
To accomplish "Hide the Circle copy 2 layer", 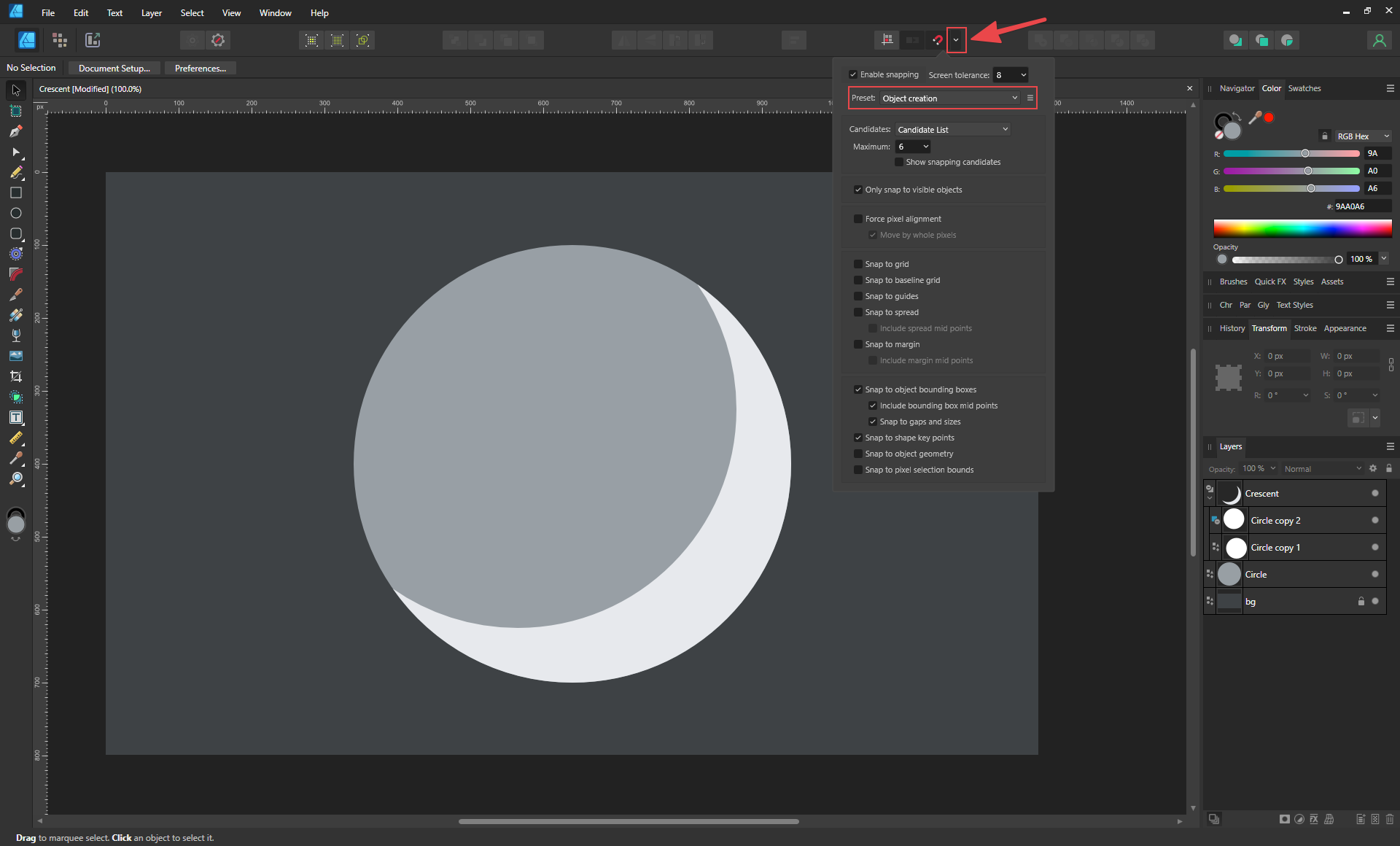I will click(1375, 519).
